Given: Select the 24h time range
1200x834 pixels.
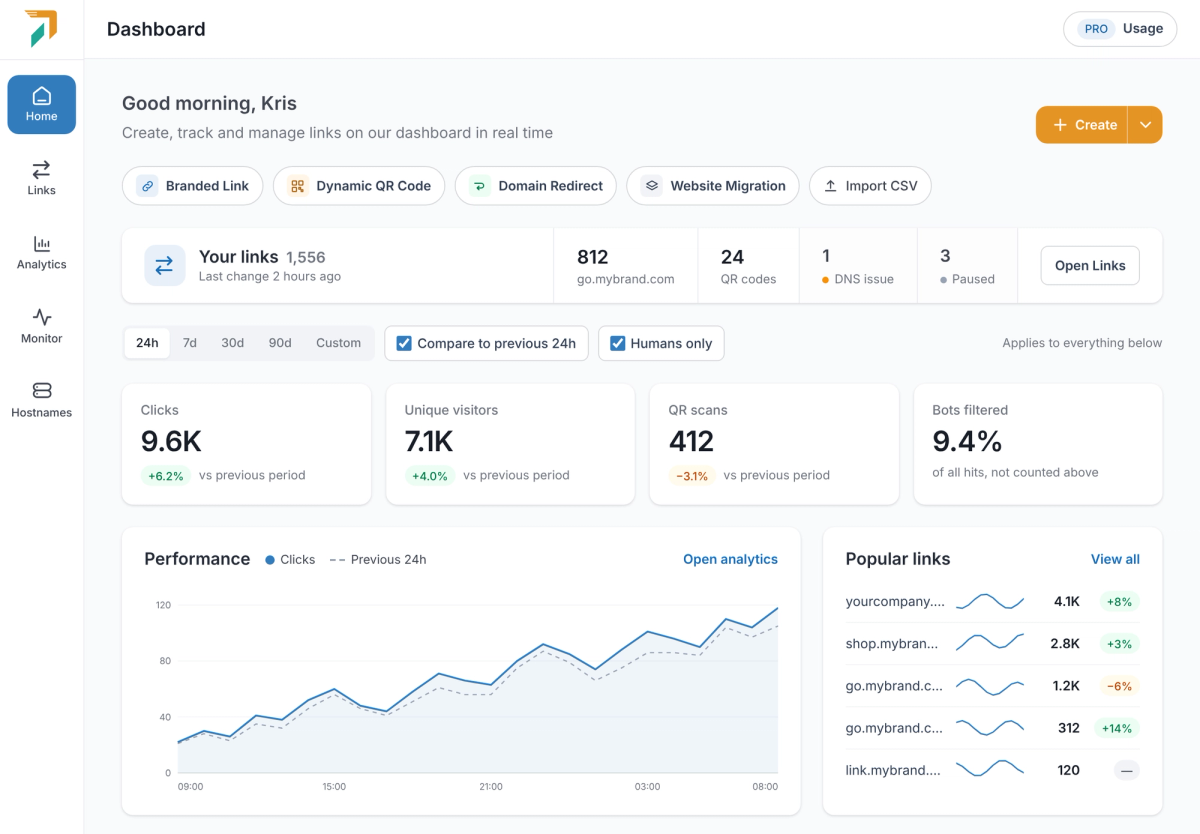Looking at the screenshot, I should click(147, 343).
